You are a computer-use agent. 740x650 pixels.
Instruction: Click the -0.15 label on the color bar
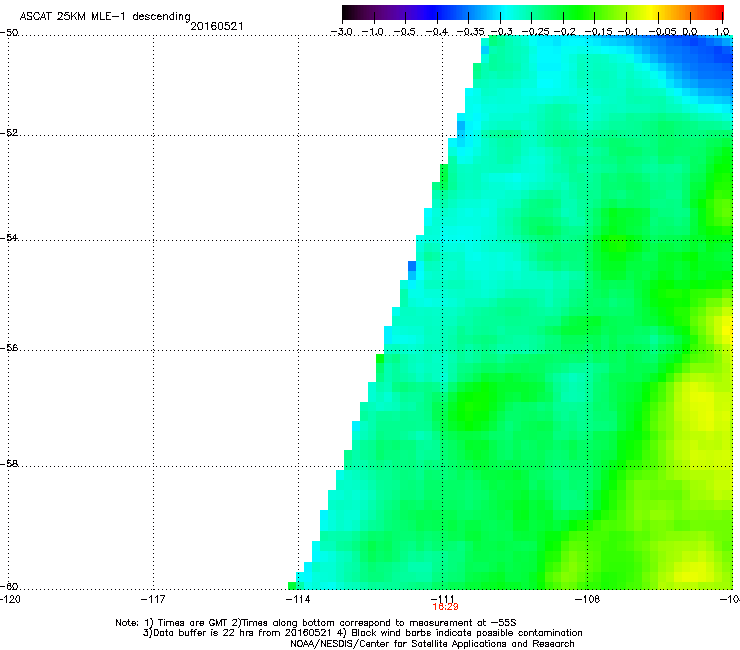598,32
